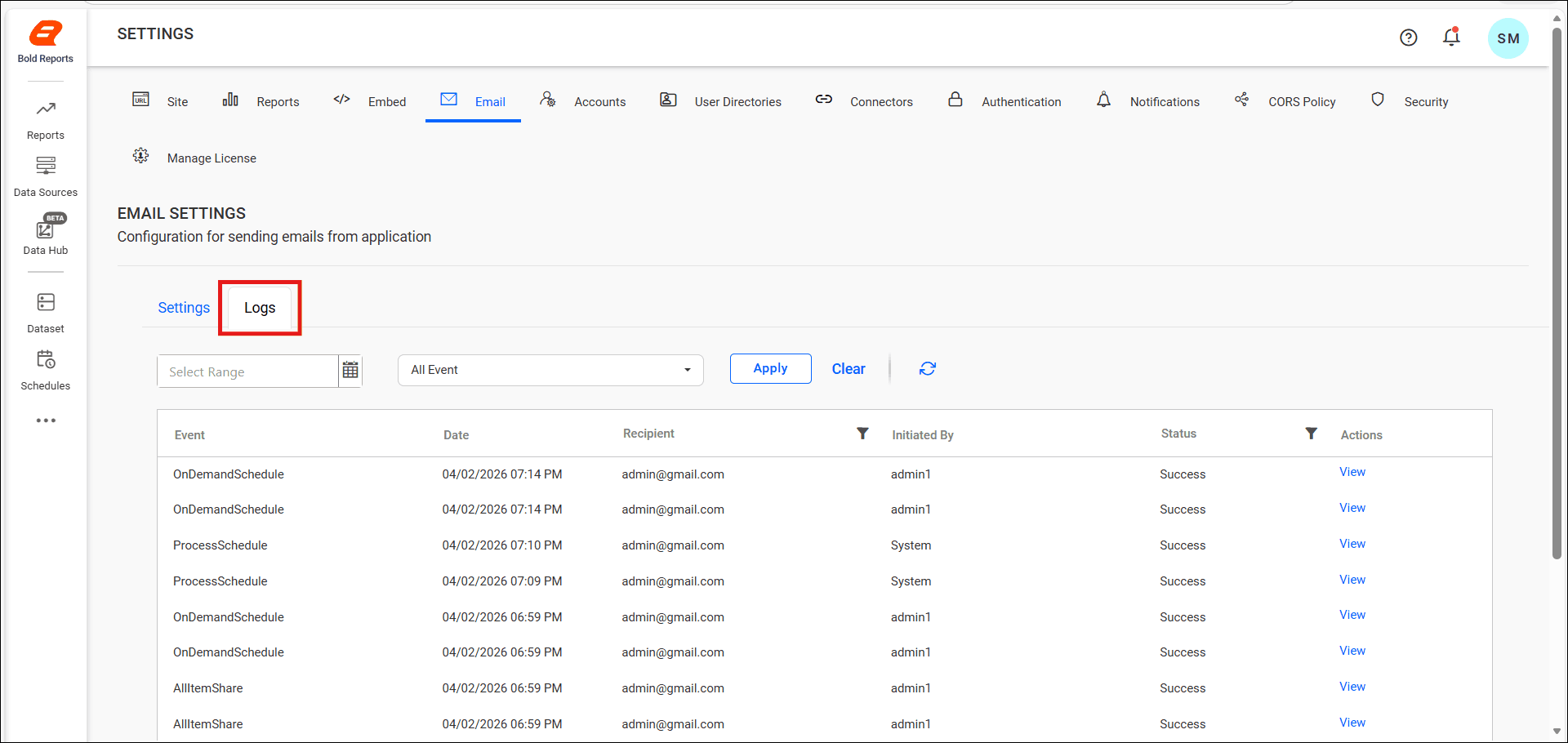Viewport: 1568px width, 743px height.
Task: Click the Security shield icon
Action: [1378, 100]
